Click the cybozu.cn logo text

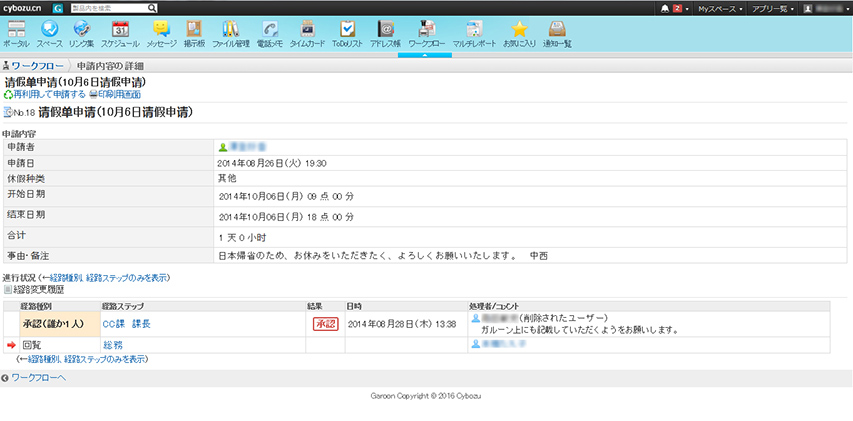click(x=23, y=8)
